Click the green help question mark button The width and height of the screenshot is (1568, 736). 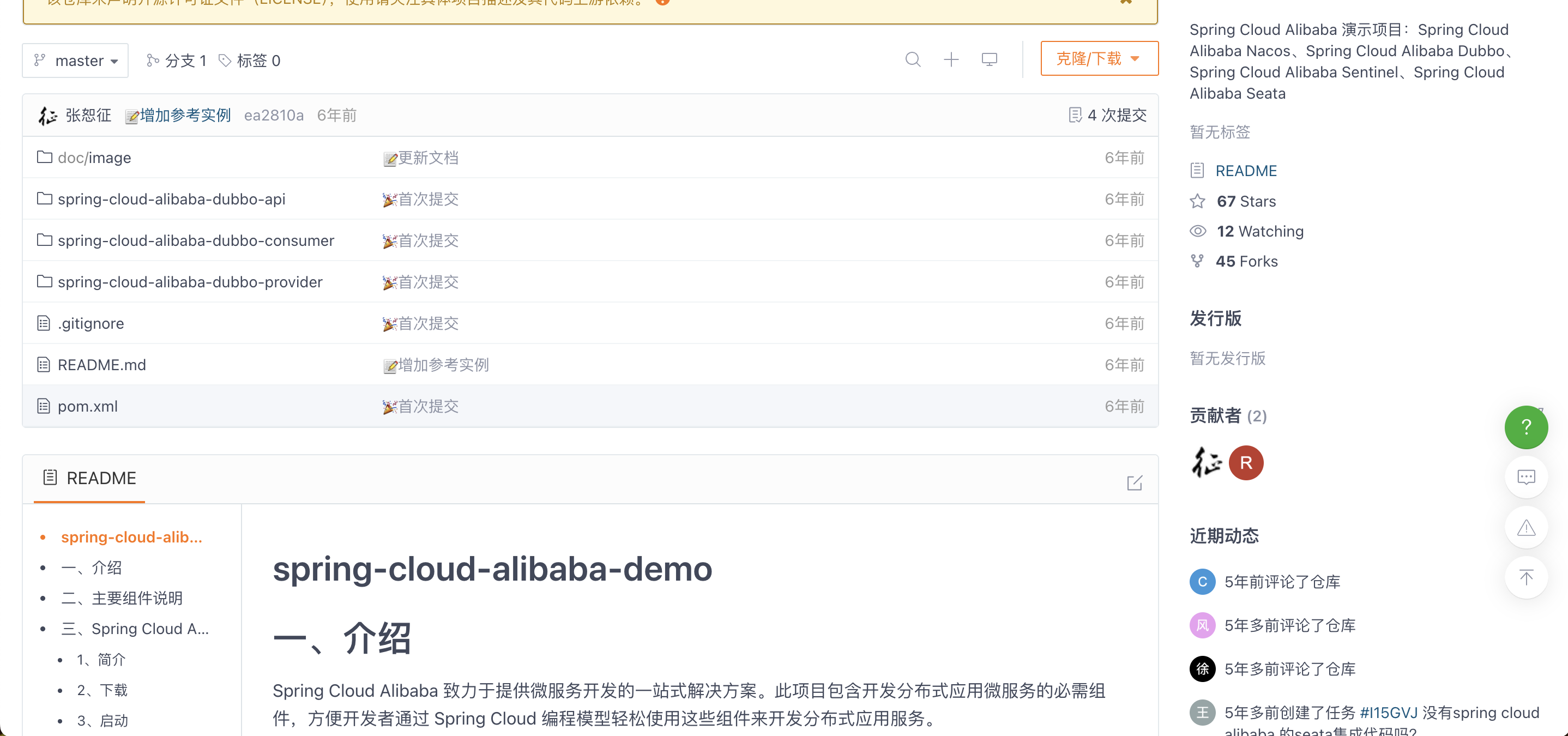1525,427
